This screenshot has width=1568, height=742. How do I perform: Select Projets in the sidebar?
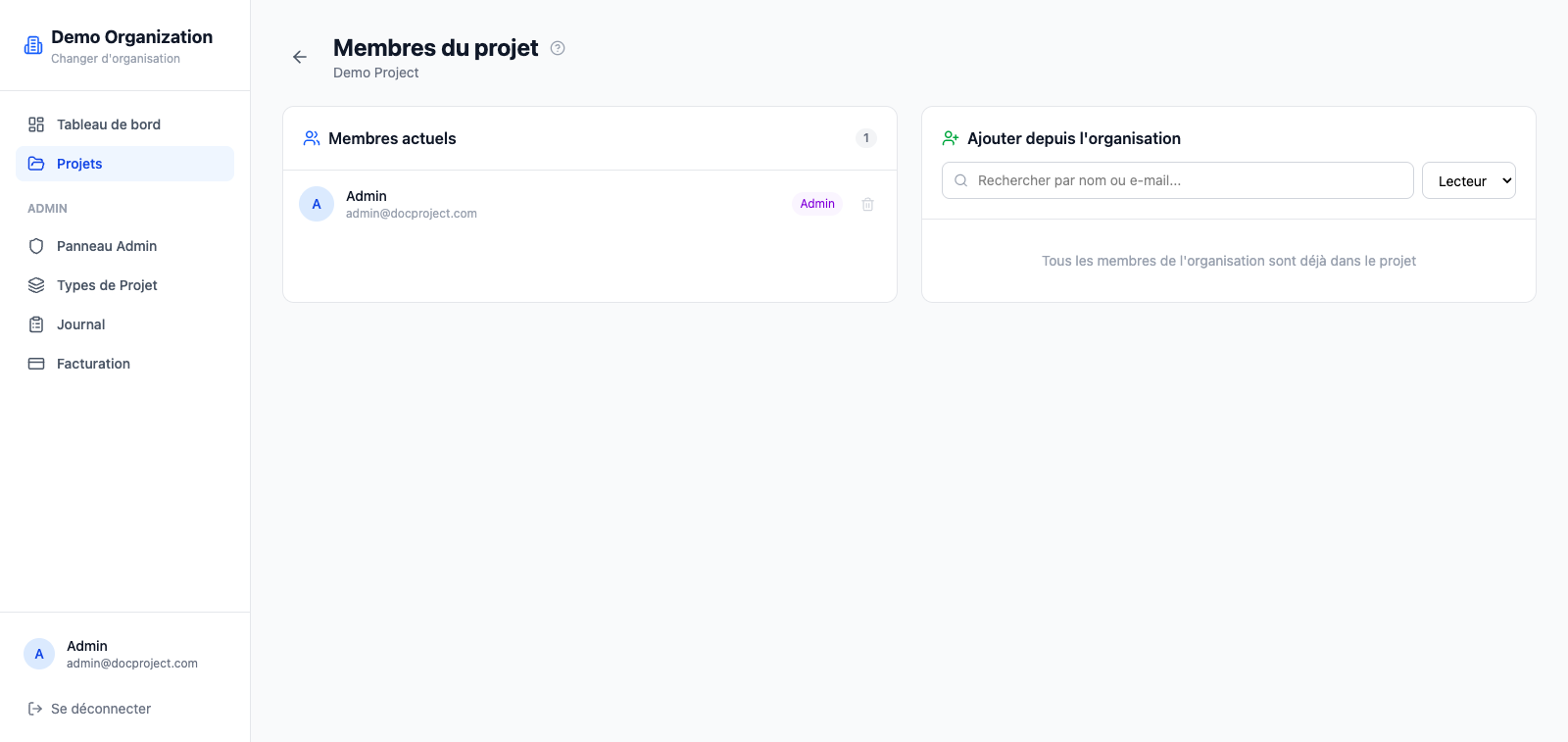tap(124, 164)
